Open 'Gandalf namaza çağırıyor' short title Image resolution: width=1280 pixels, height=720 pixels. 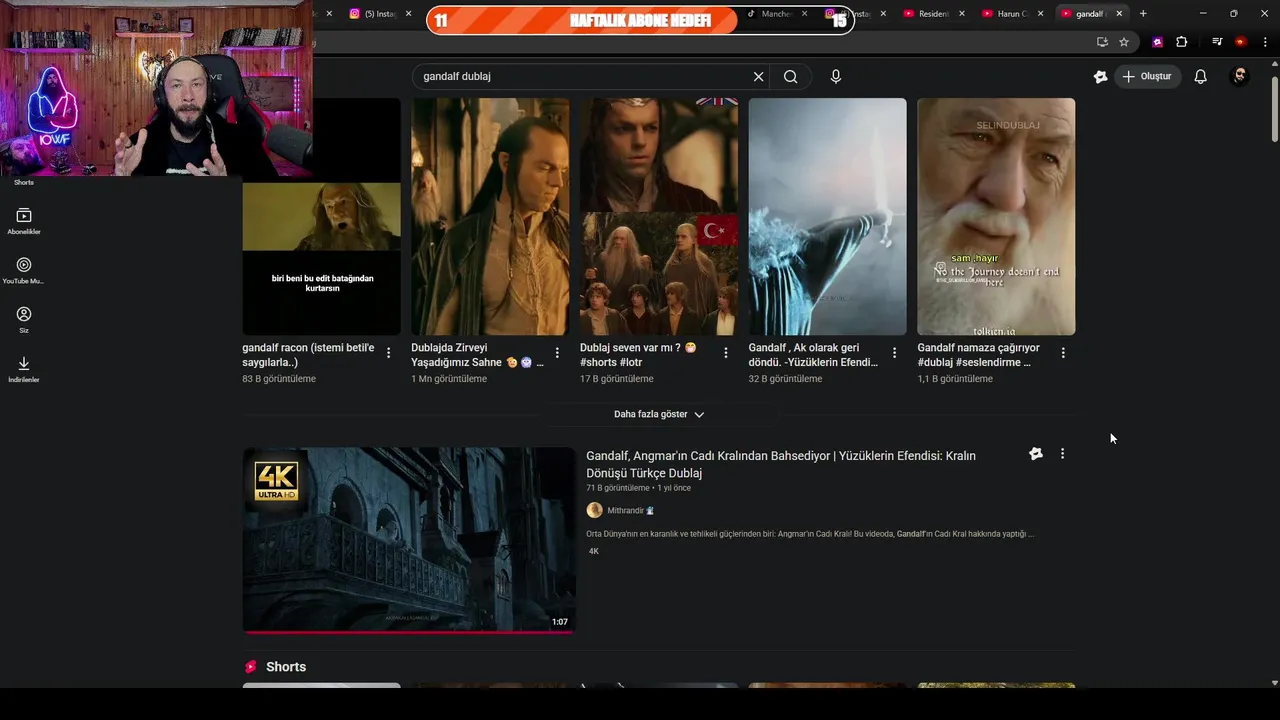click(979, 355)
